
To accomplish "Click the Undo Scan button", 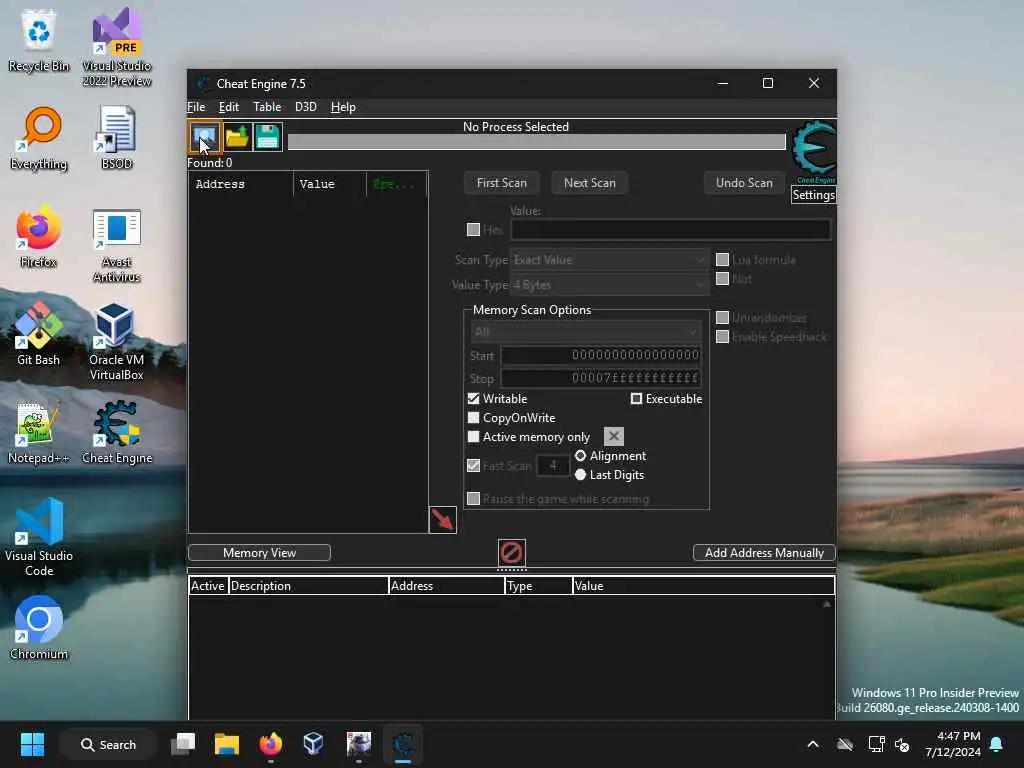I will [x=744, y=183].
